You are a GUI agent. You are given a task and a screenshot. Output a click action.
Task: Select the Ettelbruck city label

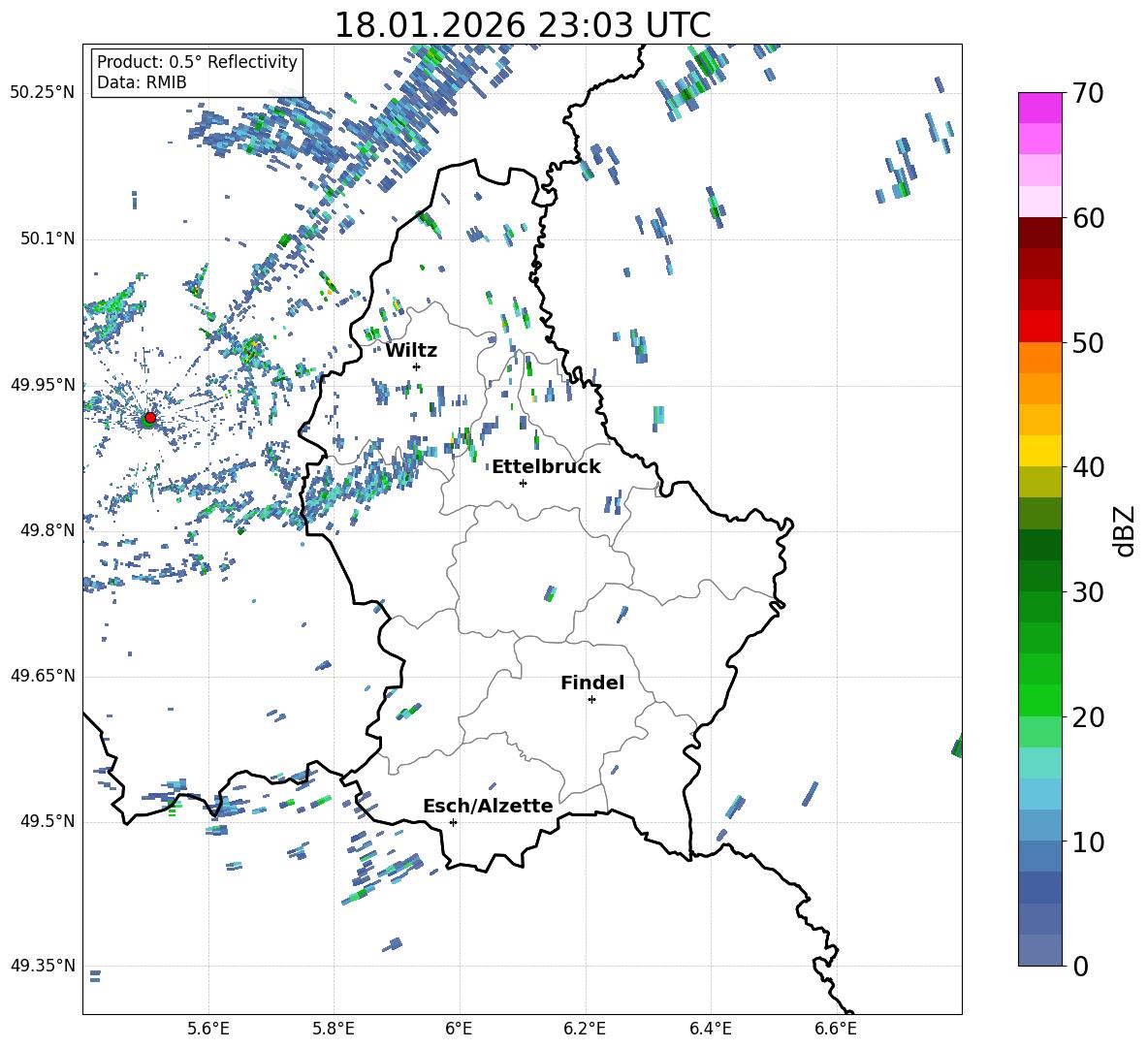point(546,466)
